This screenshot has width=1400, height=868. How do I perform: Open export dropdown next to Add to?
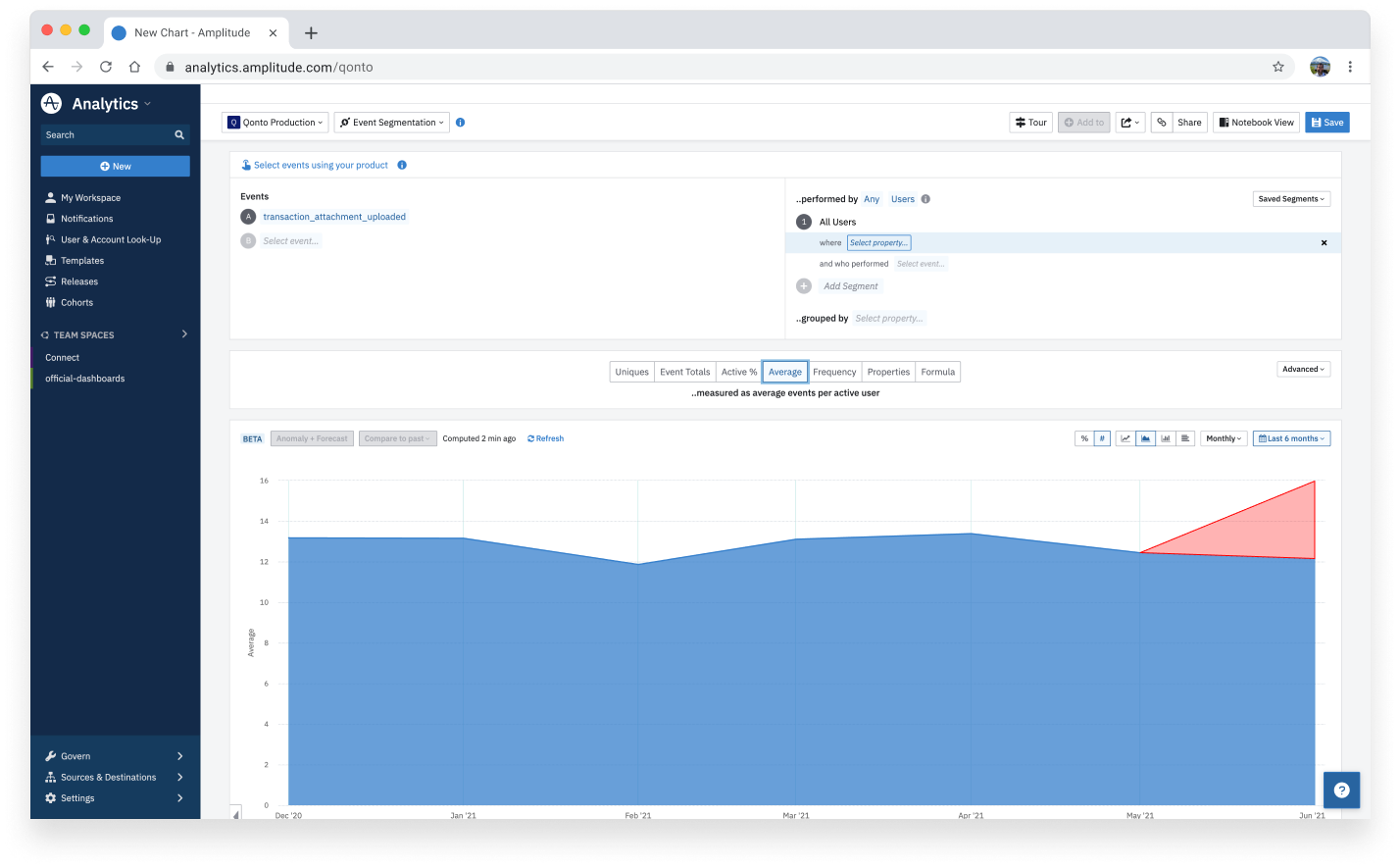pyautogui.click(x=1130, y=123)
